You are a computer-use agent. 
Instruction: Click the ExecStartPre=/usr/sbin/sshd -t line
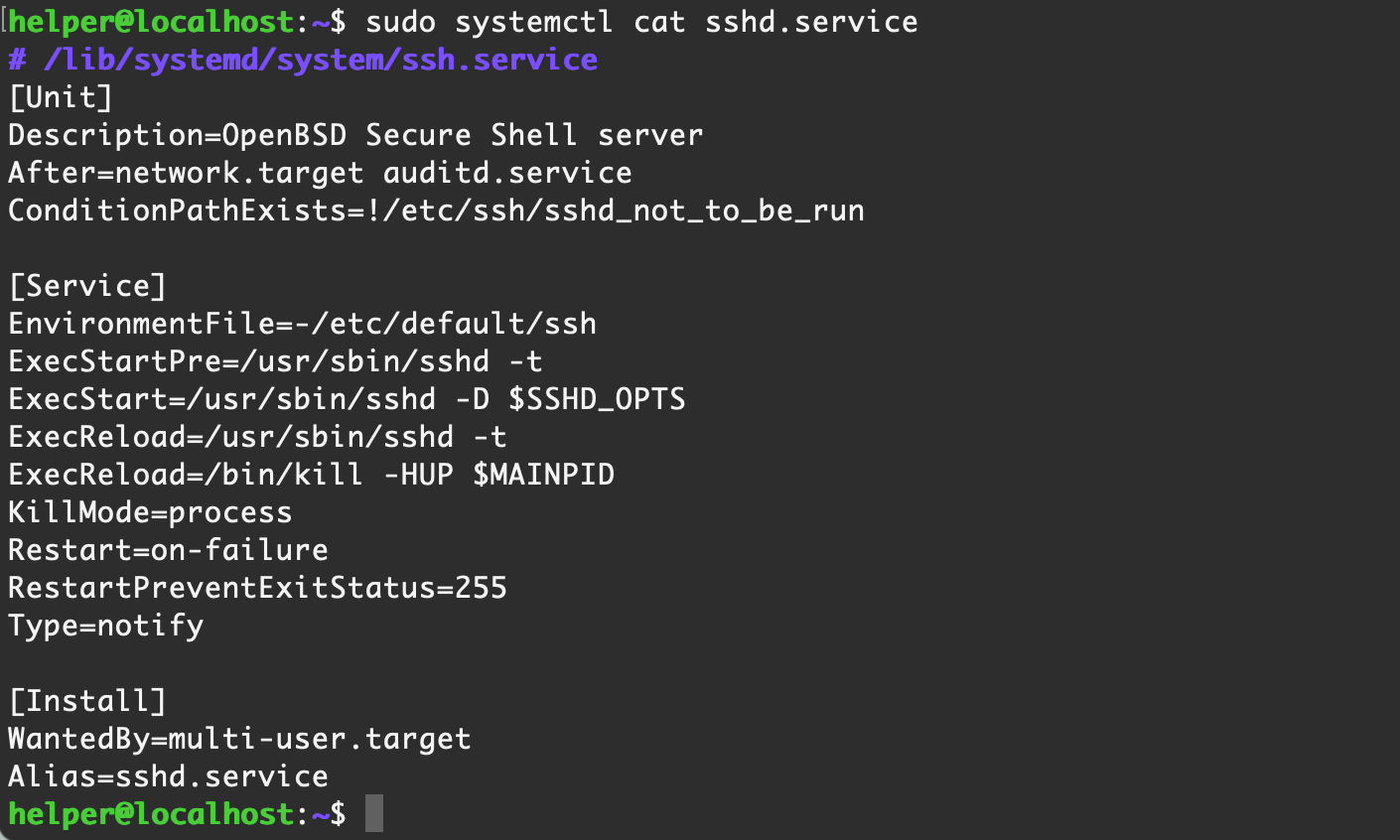(x=275, y=361)
